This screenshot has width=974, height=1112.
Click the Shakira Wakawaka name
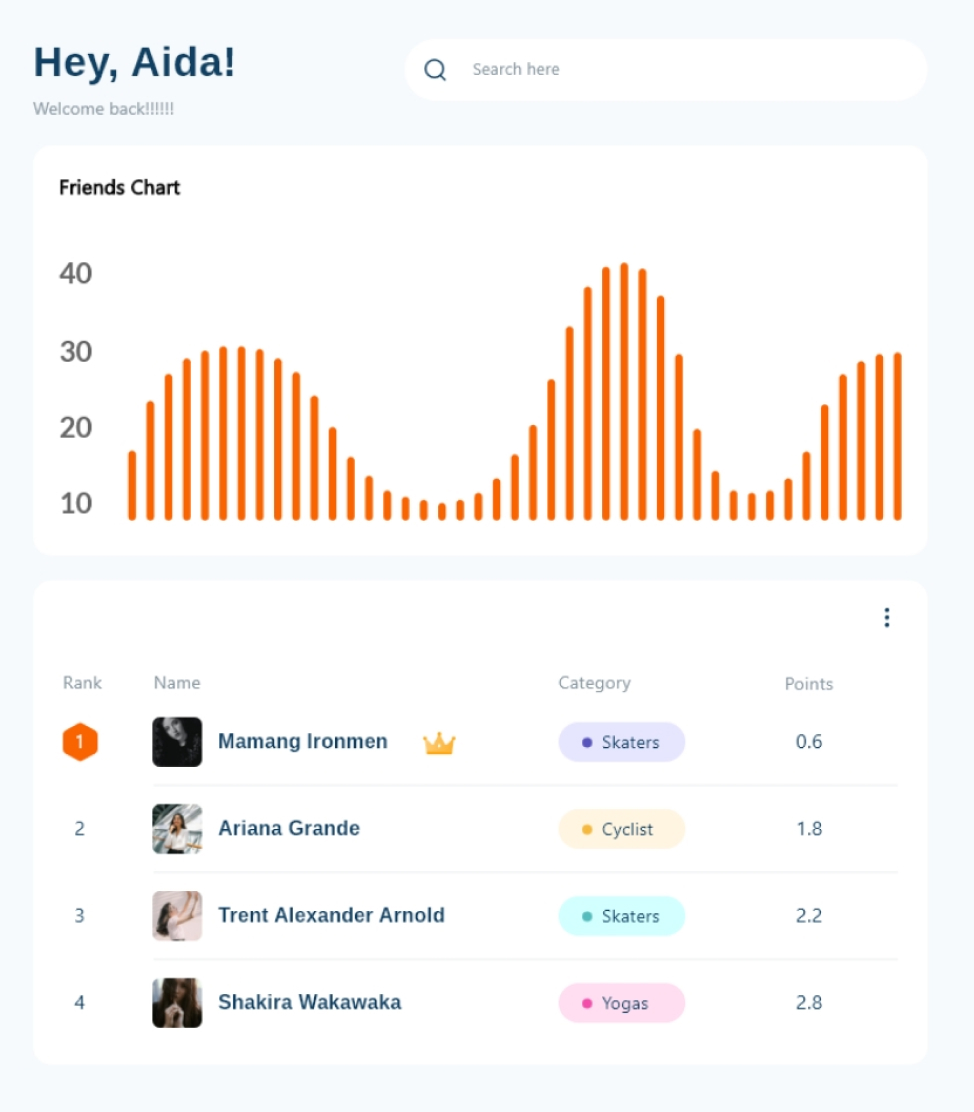click(310, 1003)
